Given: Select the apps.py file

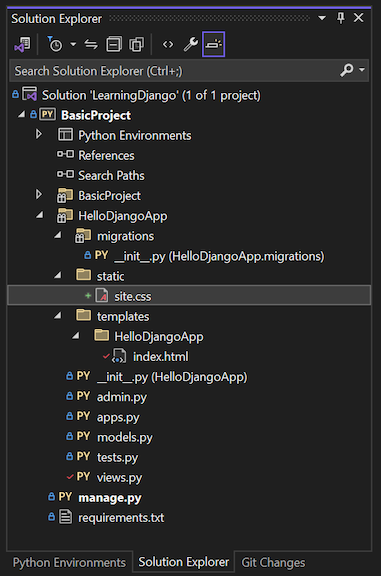Looking at the screenshot, I should point(118,417).
